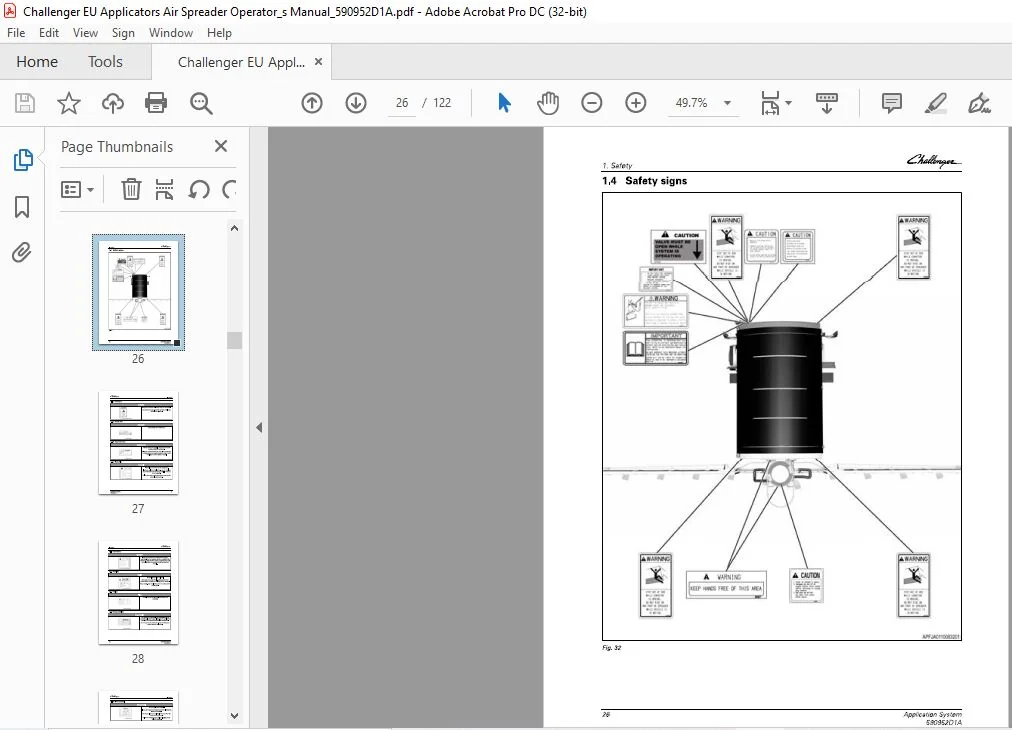1012x730 pixels.
Task: Close the Page Thumbnails panel
Action: pos(221,147)
